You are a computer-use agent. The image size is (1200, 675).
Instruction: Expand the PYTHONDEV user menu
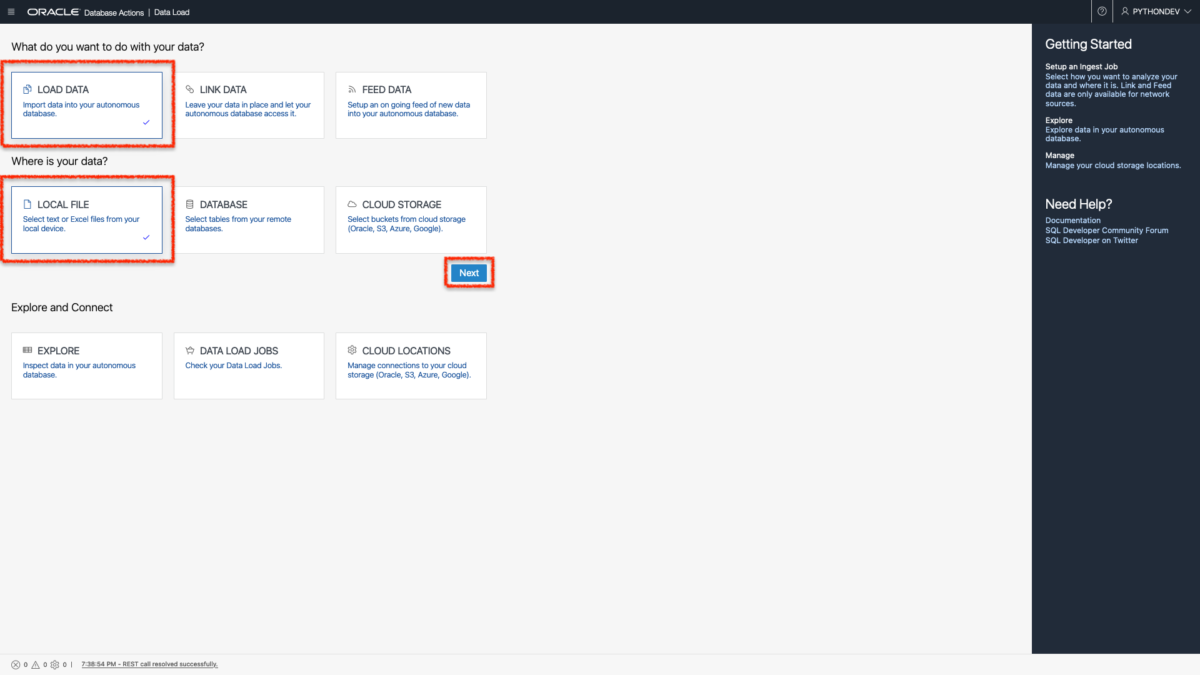1153,11
